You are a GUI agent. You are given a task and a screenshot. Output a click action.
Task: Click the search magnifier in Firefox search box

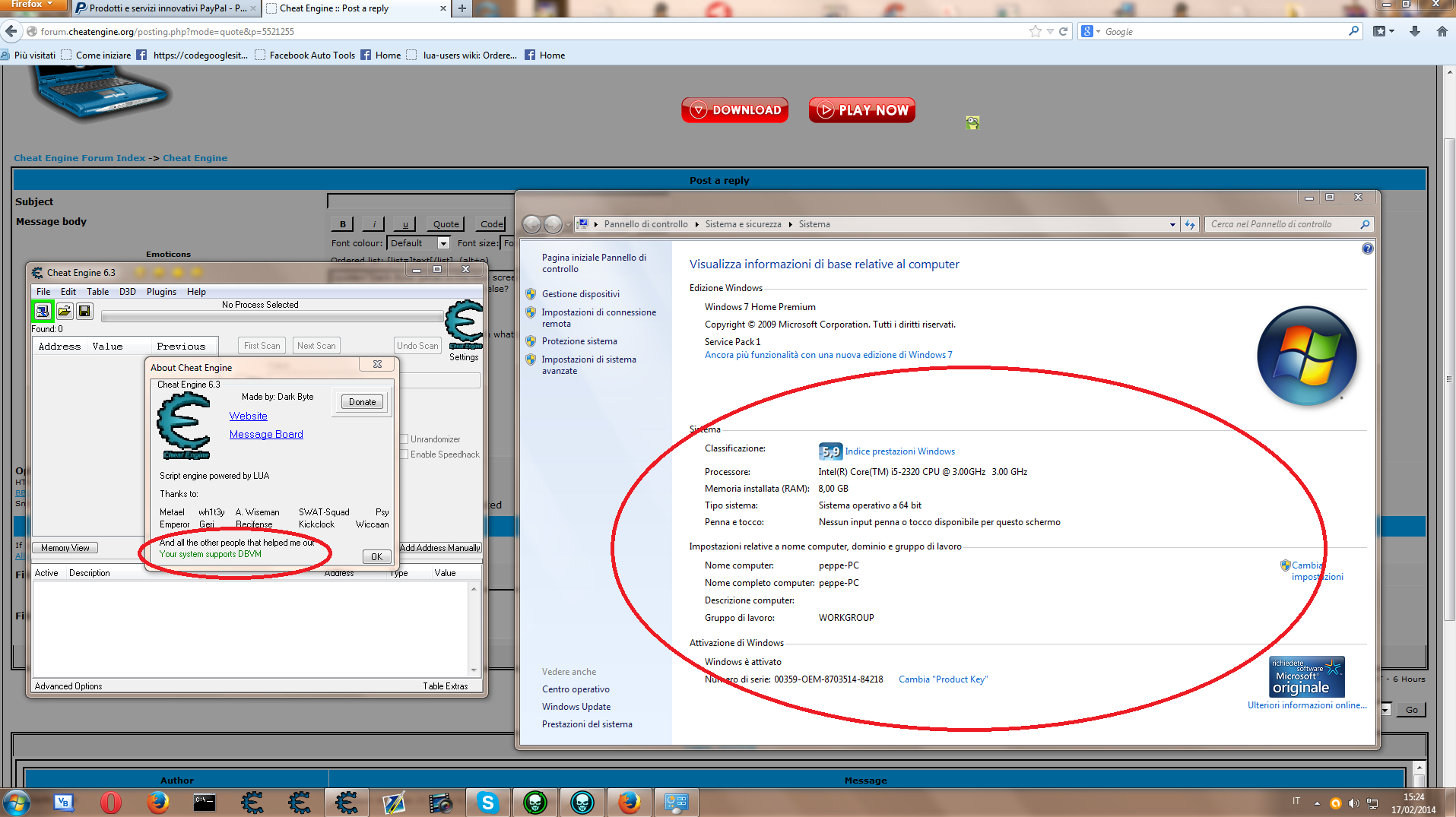[1353, 31]
